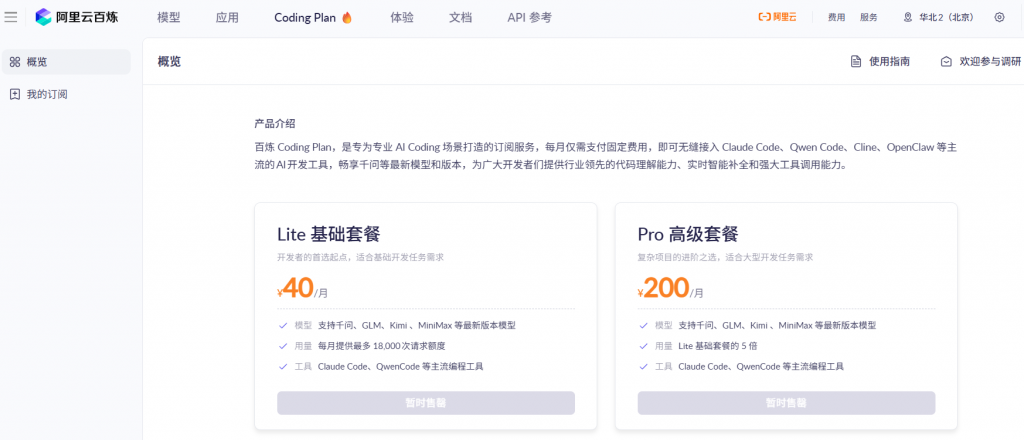Screen dimensions: 1024x440
Task: Open the 体验 top menu
Action: point(402,17)
